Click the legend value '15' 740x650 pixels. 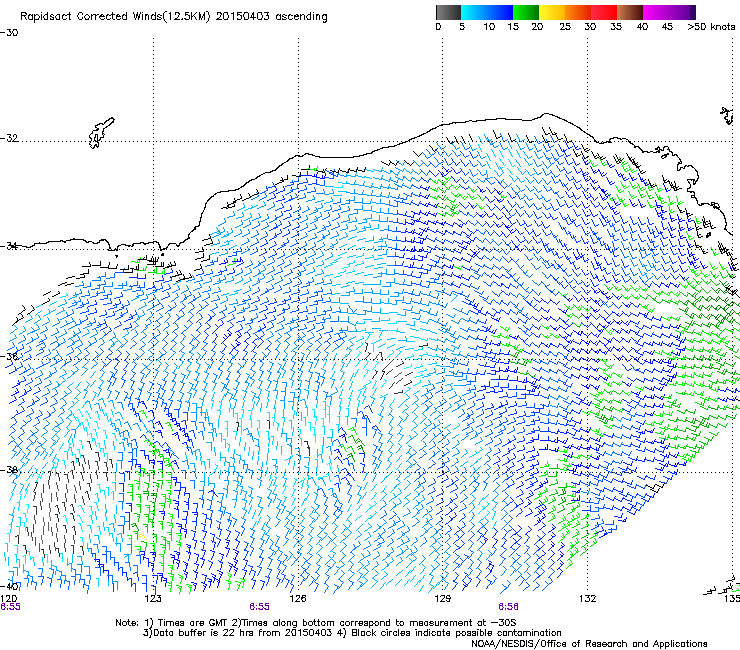(513, 27)
